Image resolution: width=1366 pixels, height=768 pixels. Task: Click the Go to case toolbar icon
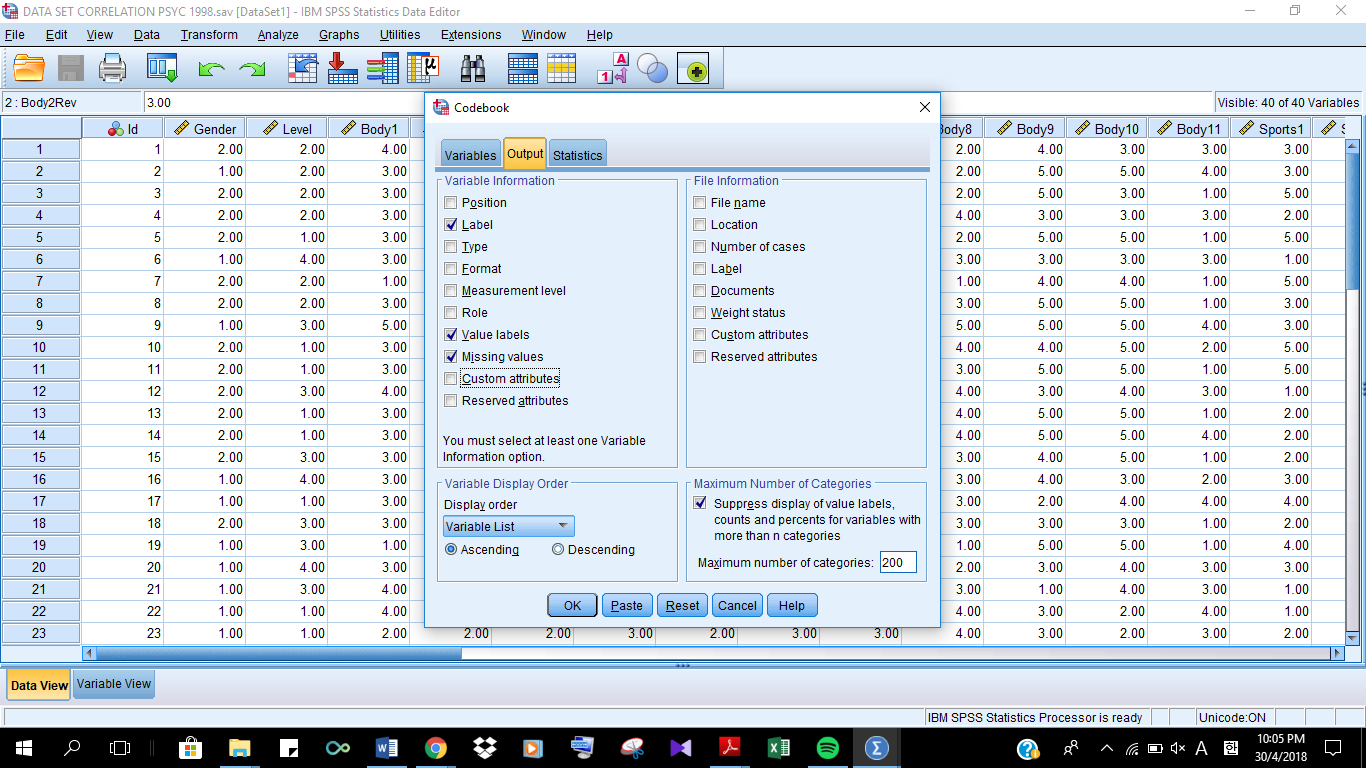[x=302, y=68]
